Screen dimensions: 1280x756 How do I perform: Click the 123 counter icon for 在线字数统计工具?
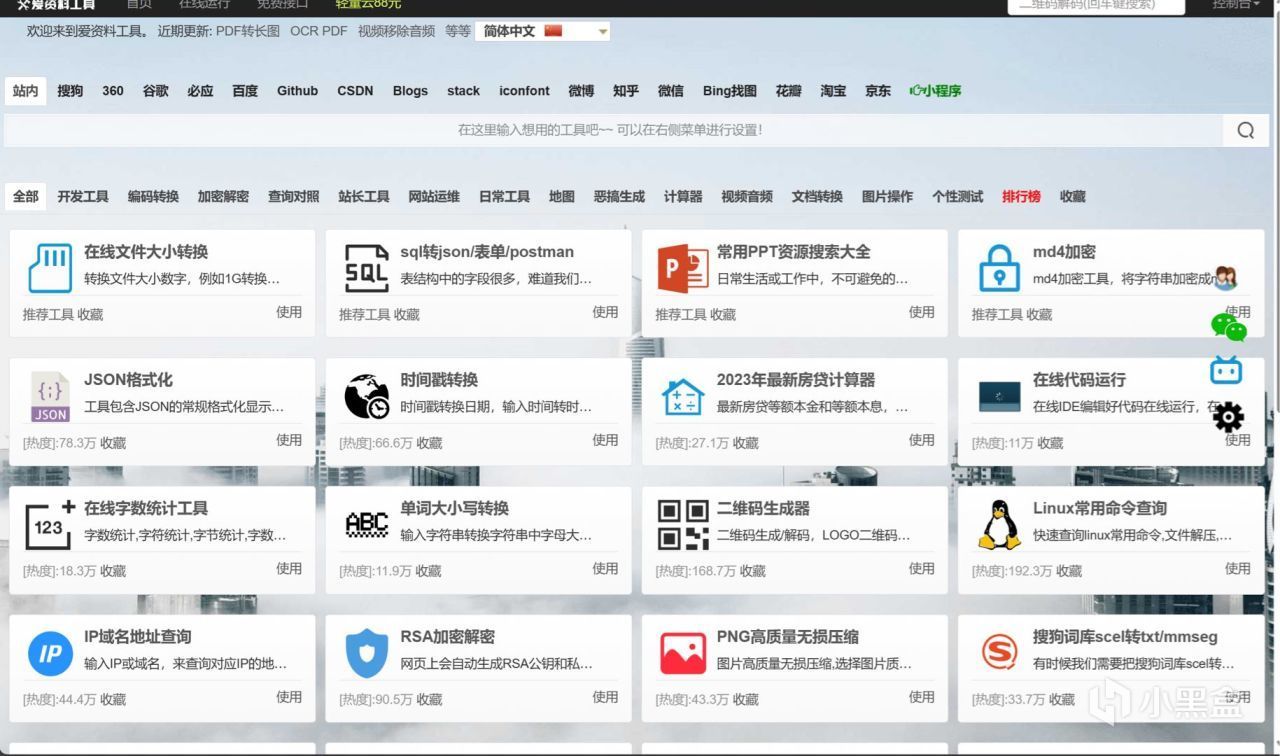pyautogui.click(x=50, y=524)
